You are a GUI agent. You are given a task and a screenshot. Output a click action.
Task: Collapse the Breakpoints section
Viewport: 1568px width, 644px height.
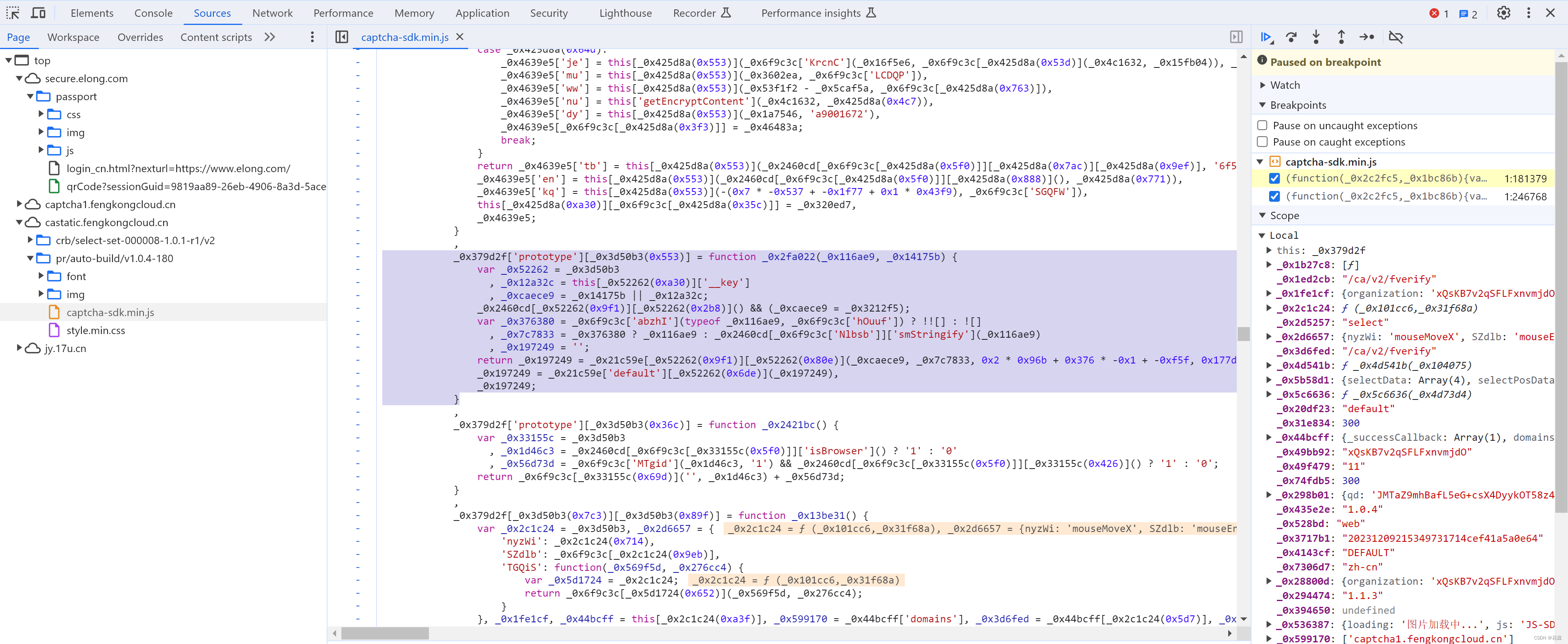(x=1263, y=105)
